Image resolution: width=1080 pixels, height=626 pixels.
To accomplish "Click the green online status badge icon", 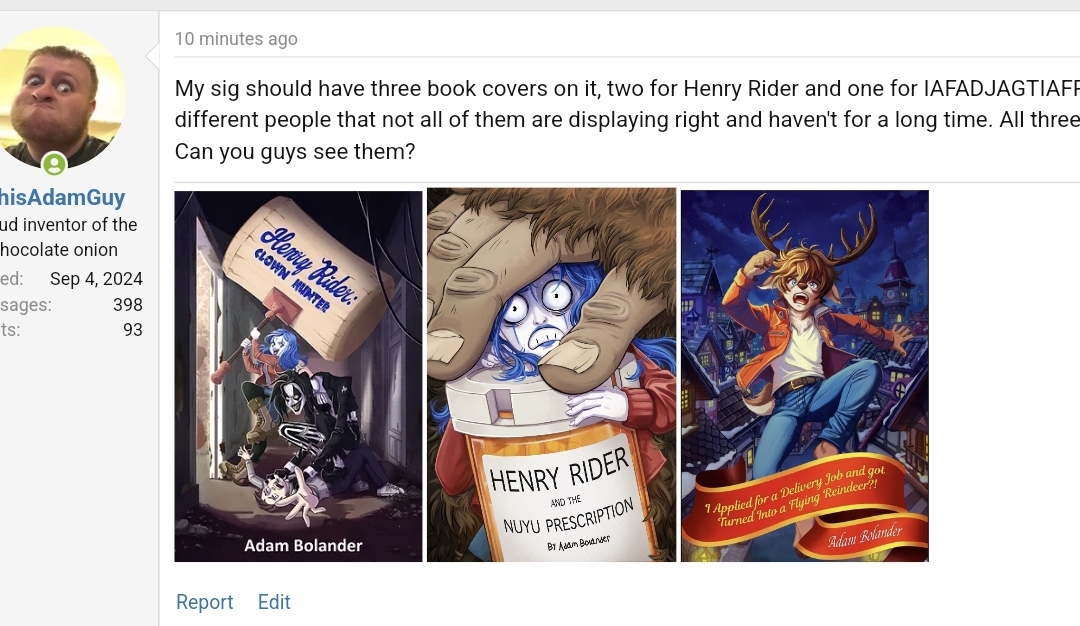I will pos(54,164).
